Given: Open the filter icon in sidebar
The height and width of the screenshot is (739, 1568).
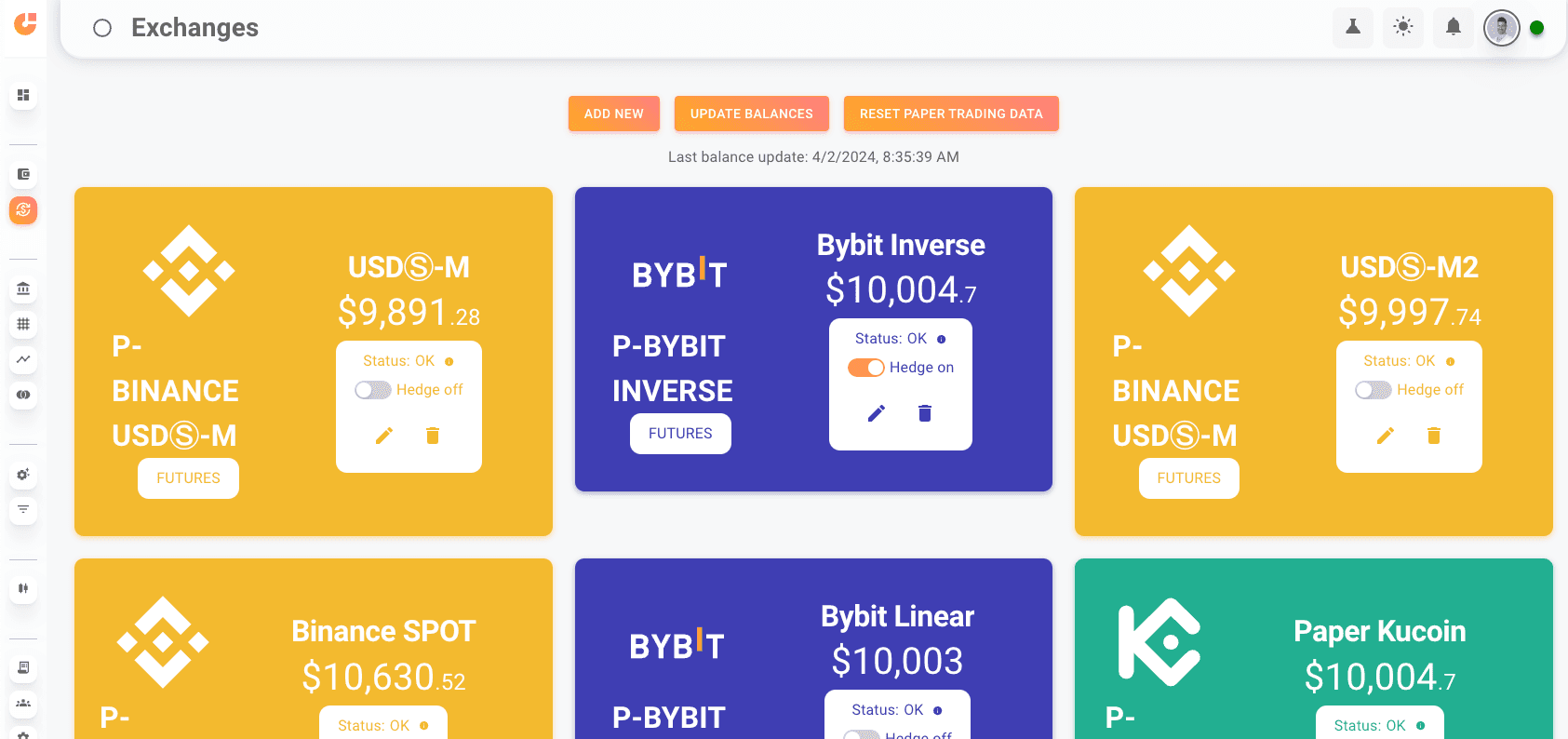Looking at the screenshot, I should coord(23,509).
